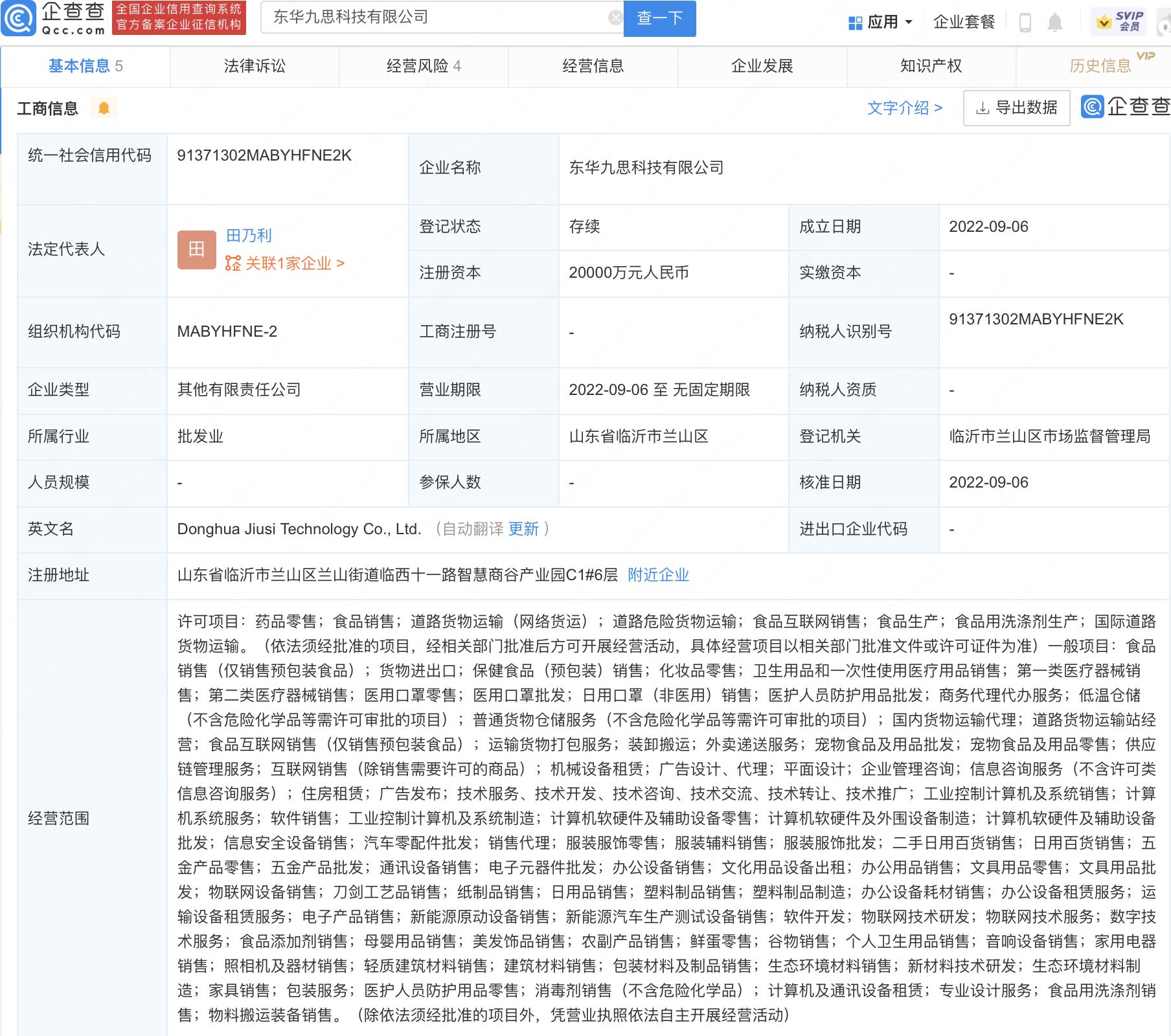Open the 文字介绍 link
The image size is (1171, 1036).
(x=905, y=108)
